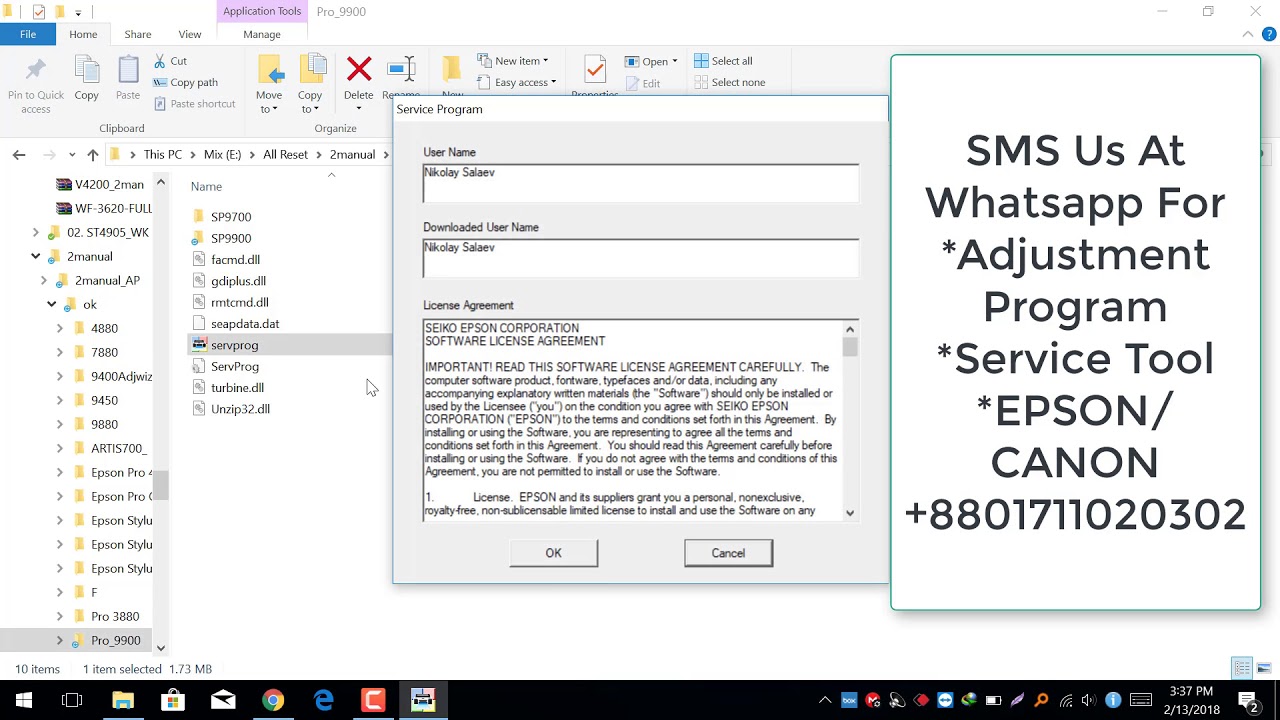Click All Reset in the address path

(285, 154)
